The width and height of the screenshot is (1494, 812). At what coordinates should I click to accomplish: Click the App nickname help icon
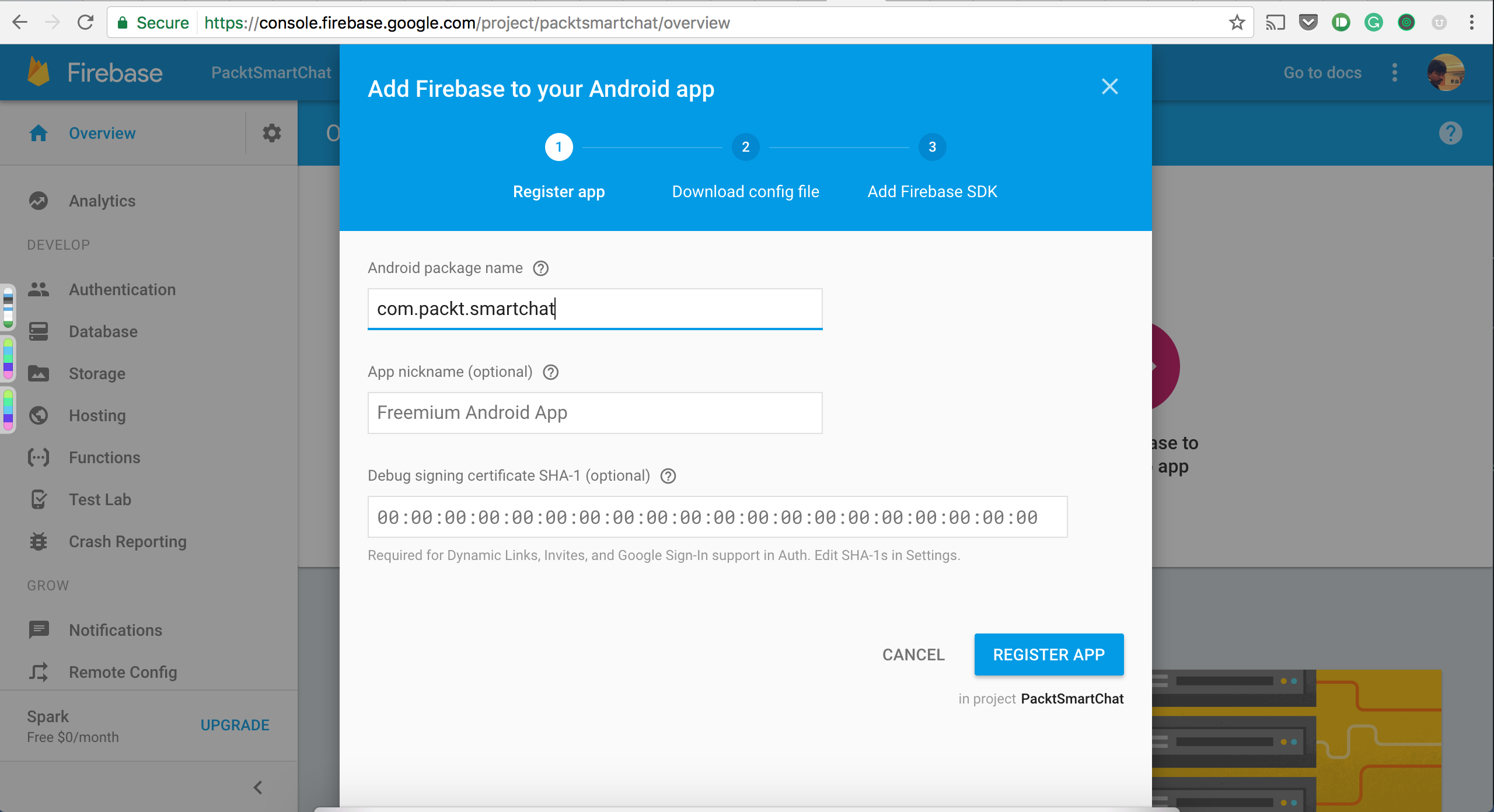click(551, 372)
